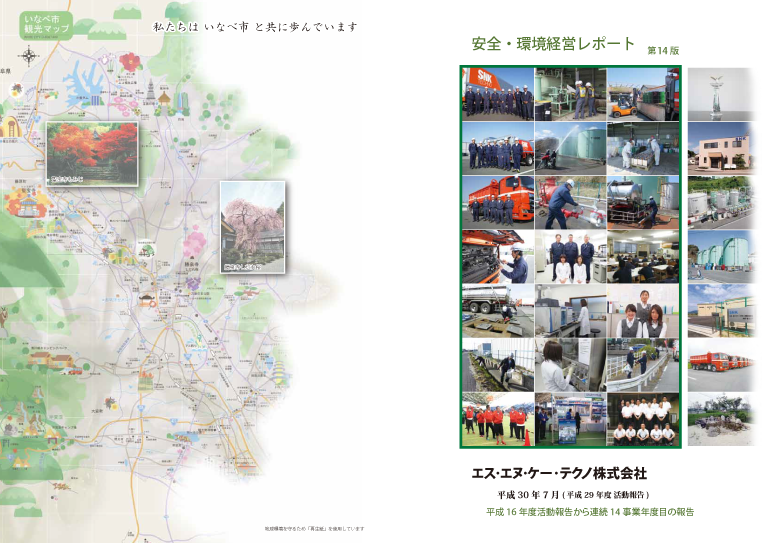Open photo of worker at silver tank trailer
This screenshot has width=768, height=543.
click(643, 203)
